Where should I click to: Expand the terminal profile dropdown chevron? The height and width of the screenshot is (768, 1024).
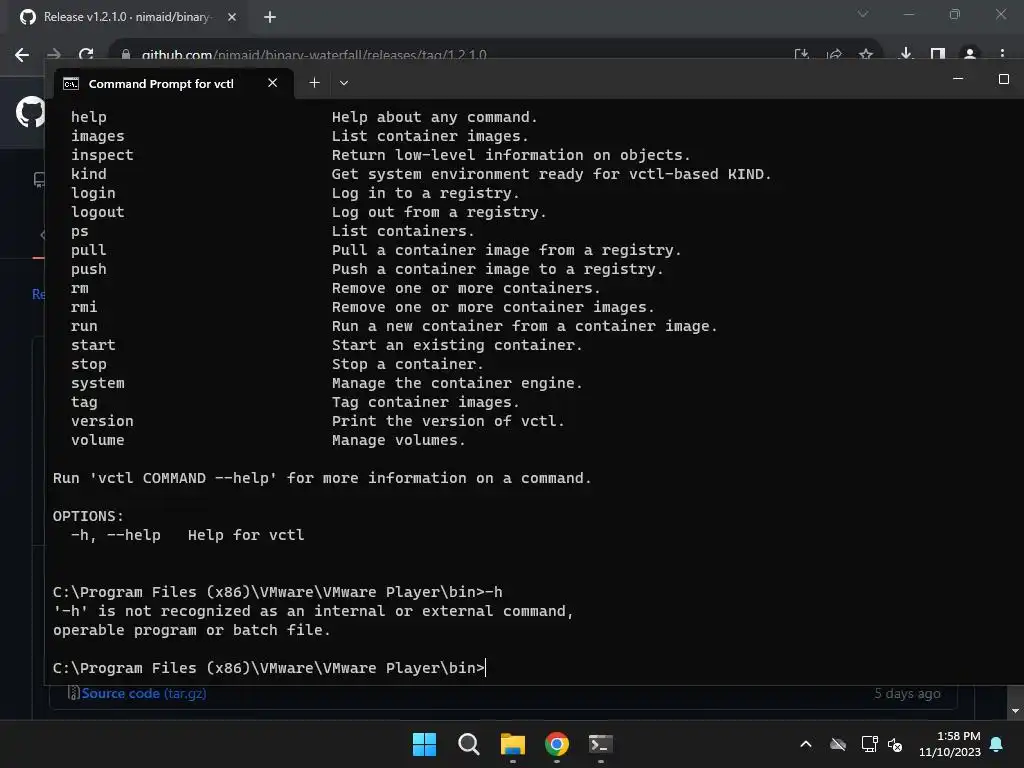[344, 83]
